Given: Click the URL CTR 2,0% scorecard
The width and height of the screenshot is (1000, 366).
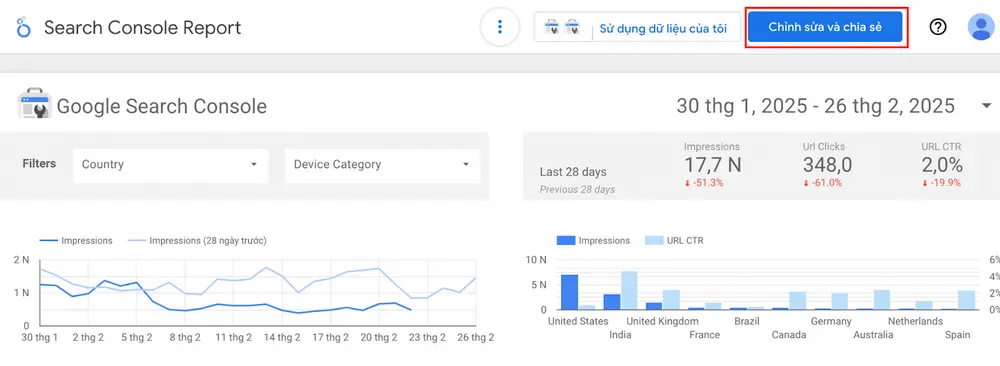Looking at the screenshot, I should (x=941, y=165).
